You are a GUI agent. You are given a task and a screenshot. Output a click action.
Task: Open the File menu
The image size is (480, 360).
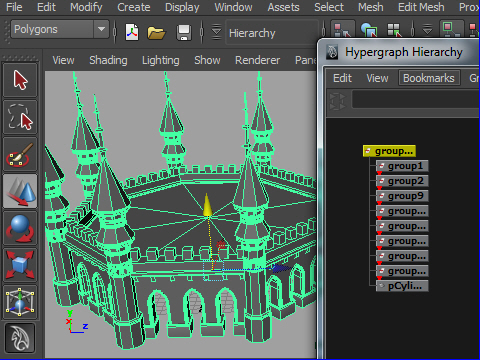pos(14,7)
